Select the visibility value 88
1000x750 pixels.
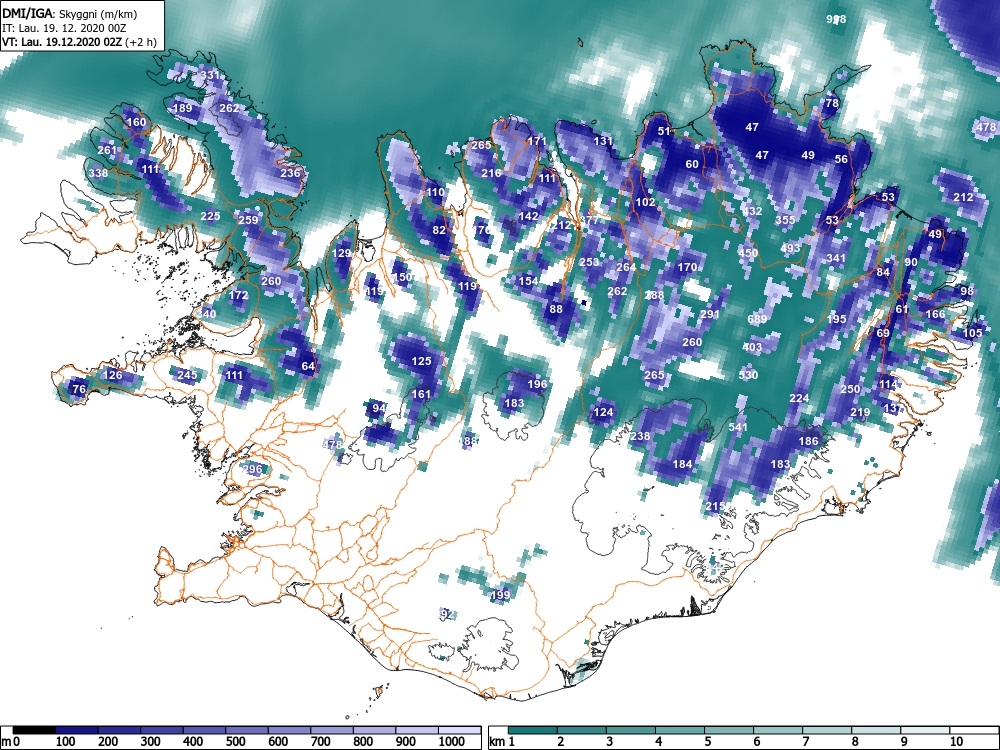tap(556, 309)
